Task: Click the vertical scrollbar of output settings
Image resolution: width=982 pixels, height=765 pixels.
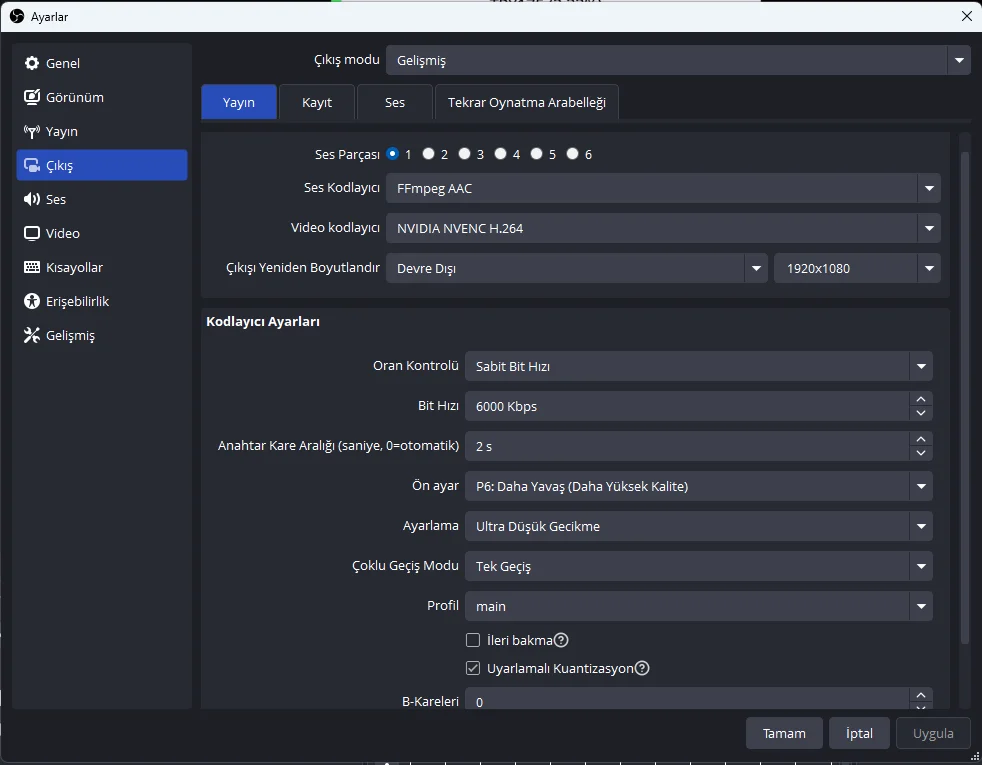Action: point(964,398)
